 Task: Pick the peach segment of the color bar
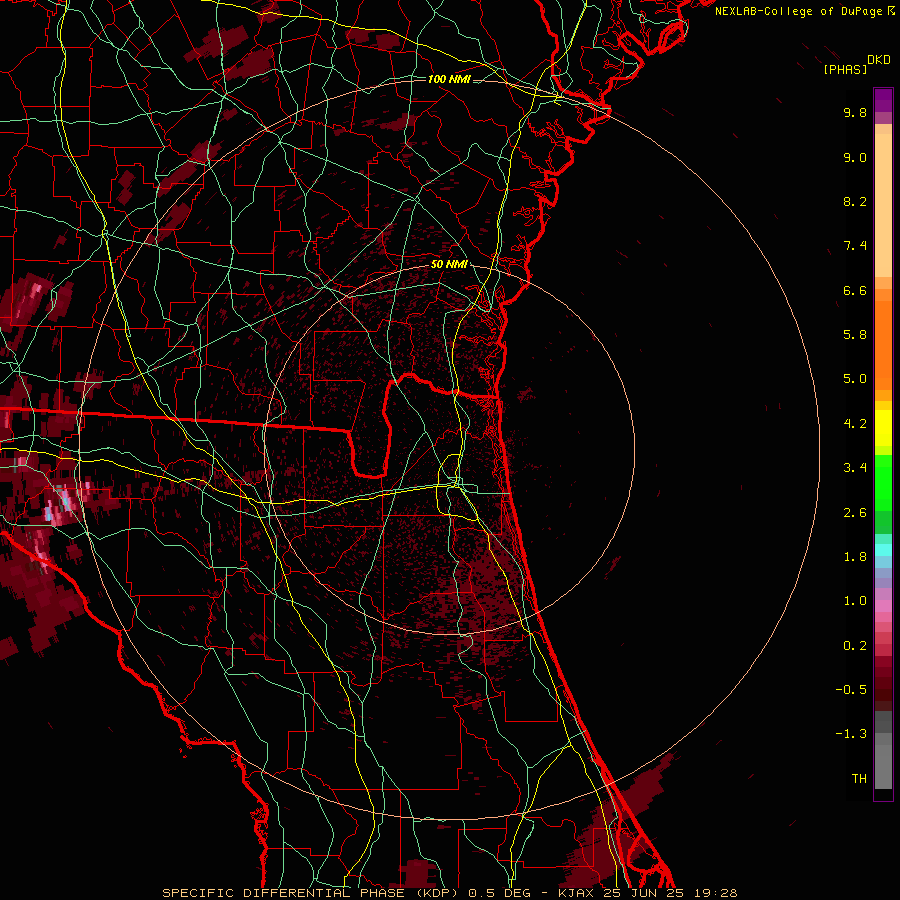tap(883, 207)
